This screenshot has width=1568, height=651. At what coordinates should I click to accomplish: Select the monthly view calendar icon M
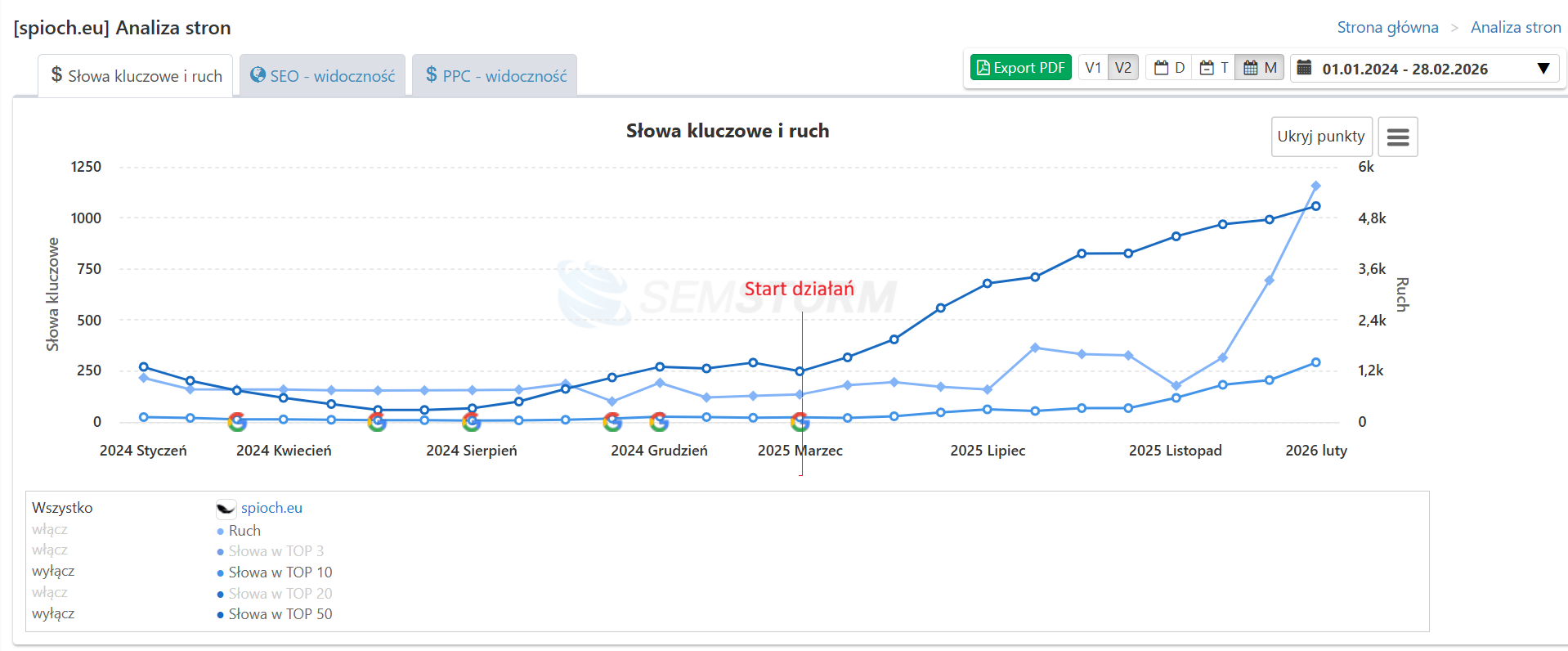tap(1259, 68)
